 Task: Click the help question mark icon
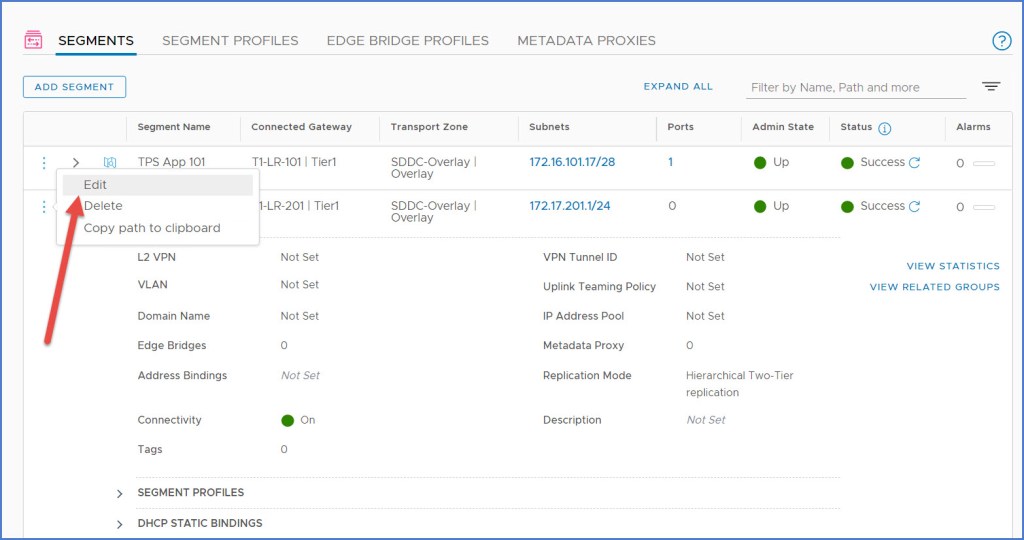pyautogui.click(x=1001, y=41)
